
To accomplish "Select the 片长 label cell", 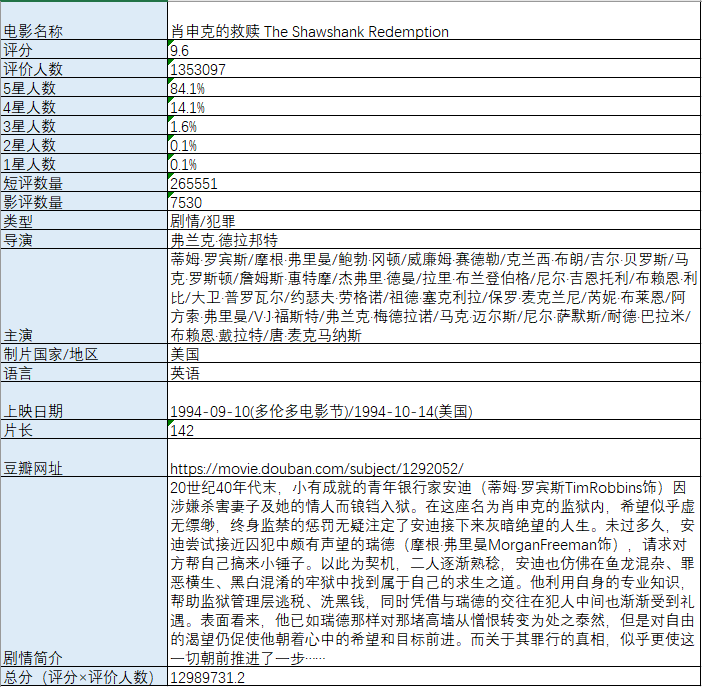I will click(x=84, y=429).
